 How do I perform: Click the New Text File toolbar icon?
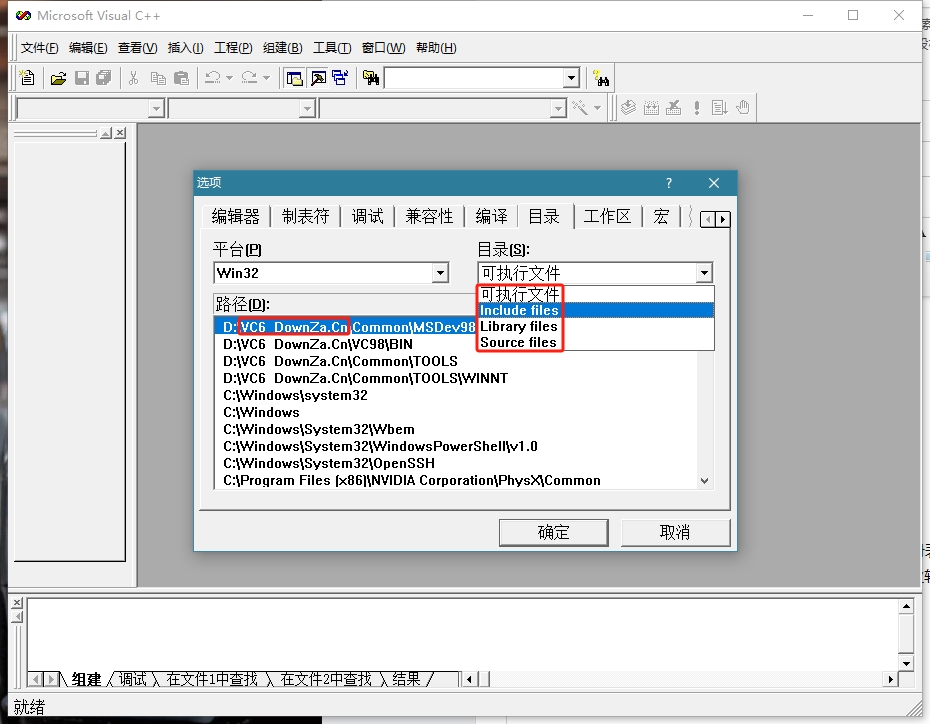click(27, 78)
